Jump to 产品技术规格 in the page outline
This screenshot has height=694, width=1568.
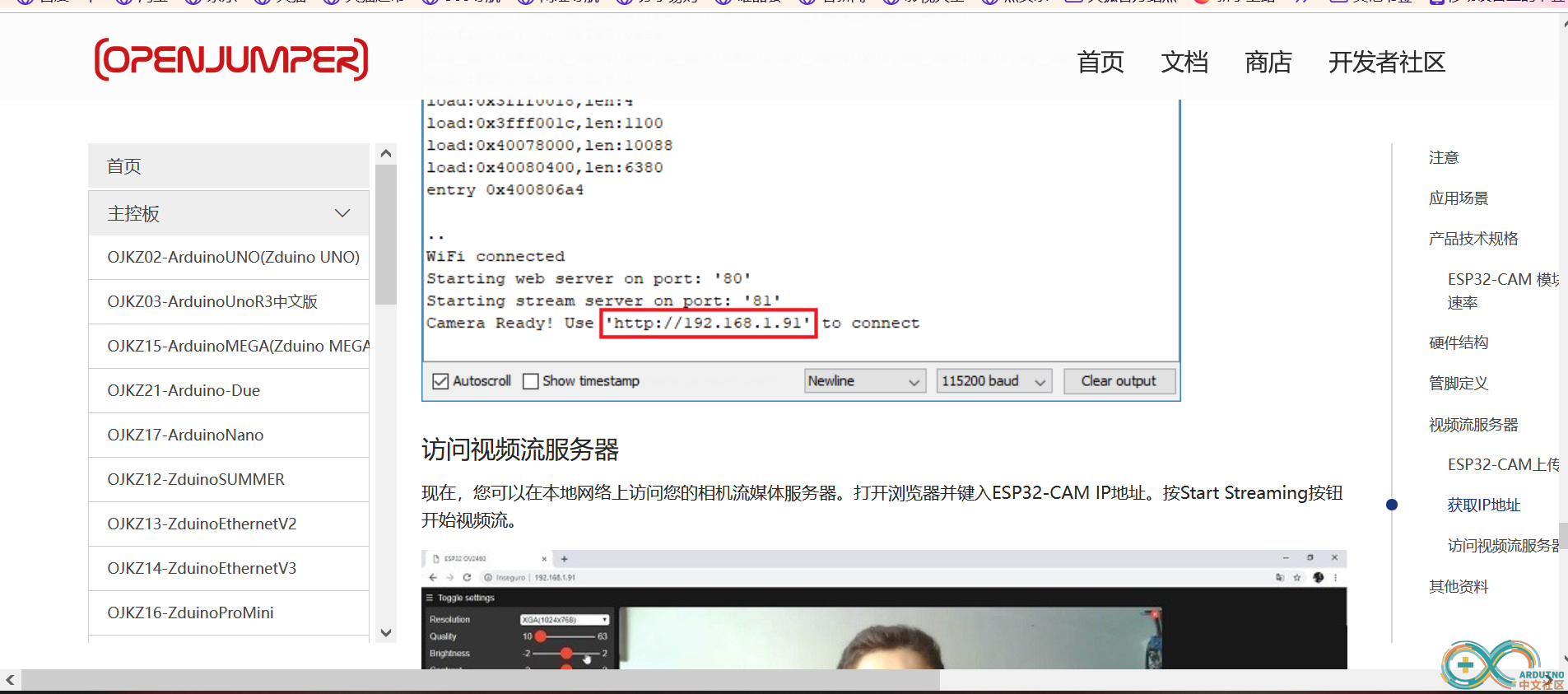click(x=1473, y=239)
